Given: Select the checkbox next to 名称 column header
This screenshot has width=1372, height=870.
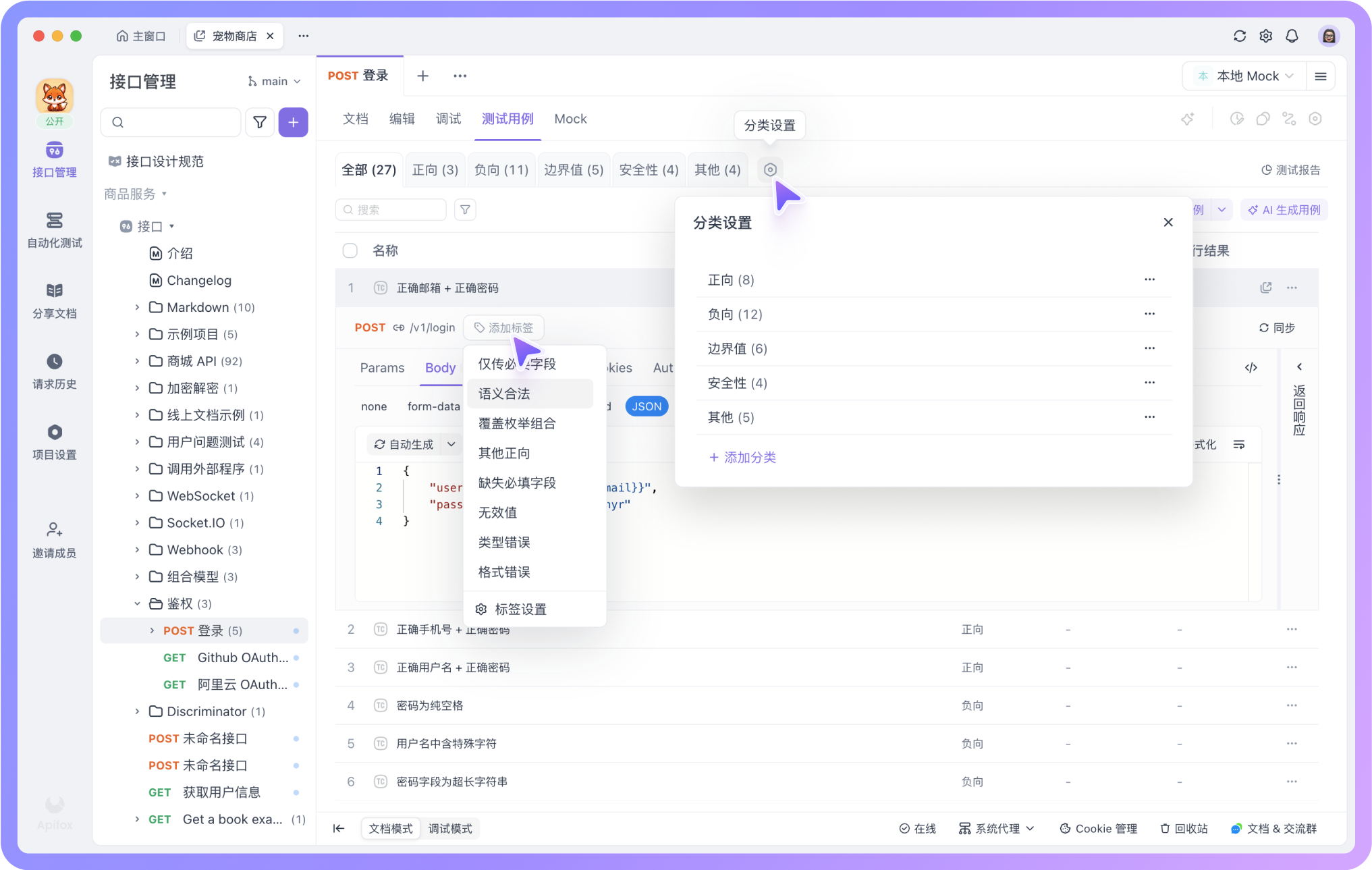Looking at the screenshot, I should [350, 250].
